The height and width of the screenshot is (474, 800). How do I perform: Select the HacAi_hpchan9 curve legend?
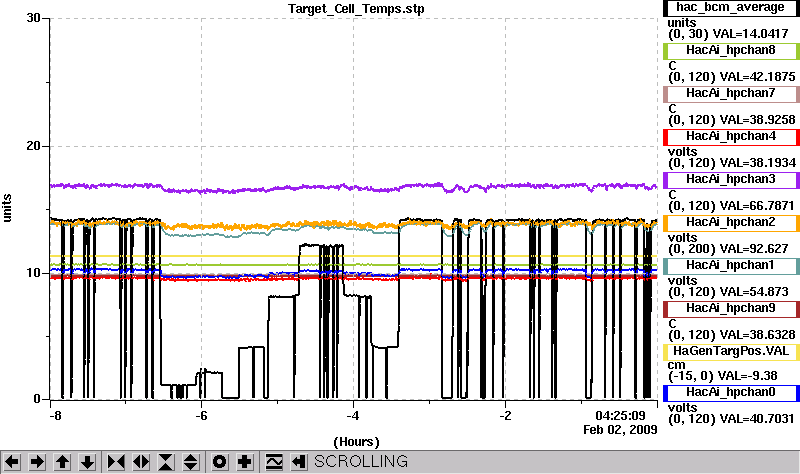[731, 309]
